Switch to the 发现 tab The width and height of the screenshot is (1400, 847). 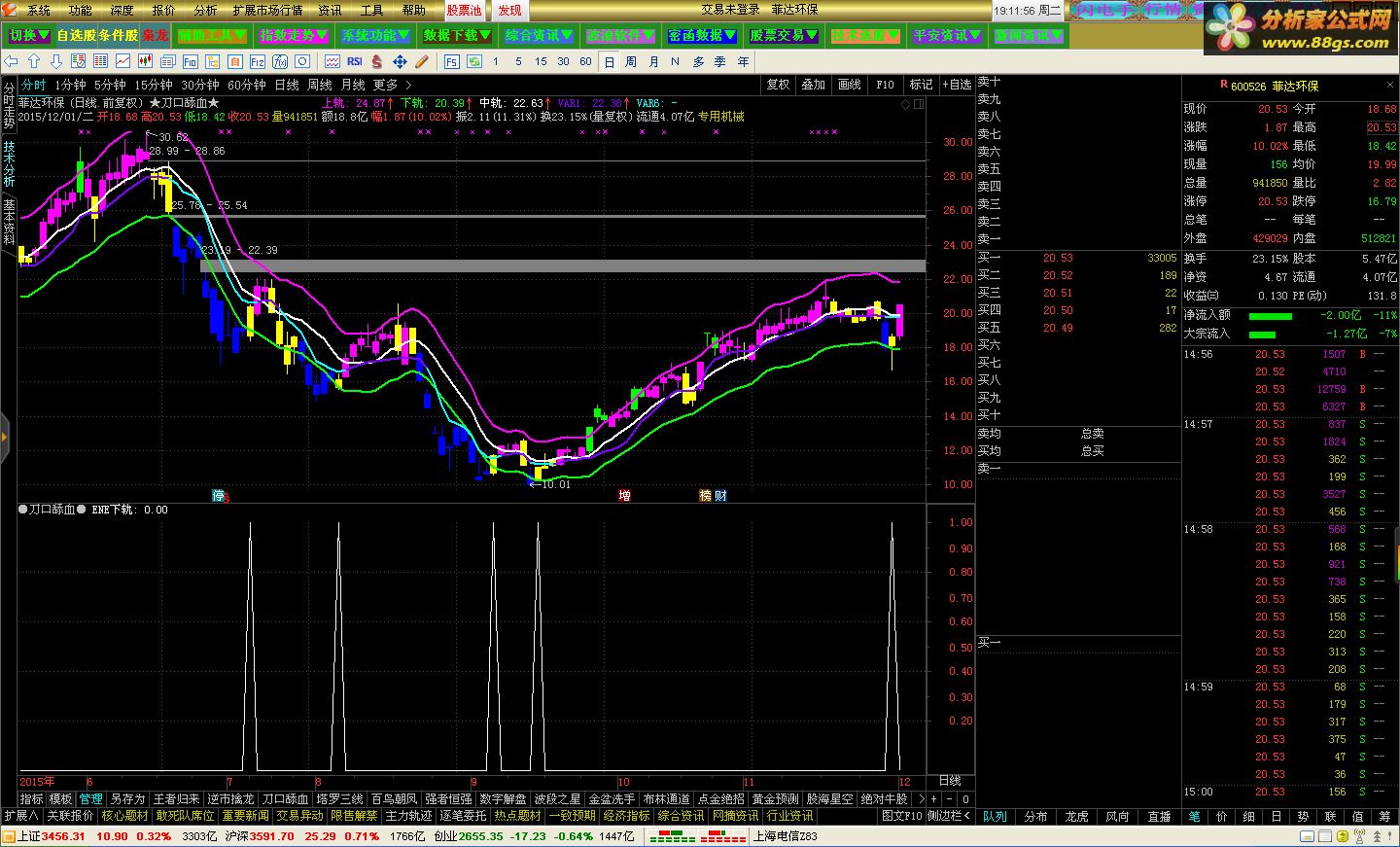509,10
